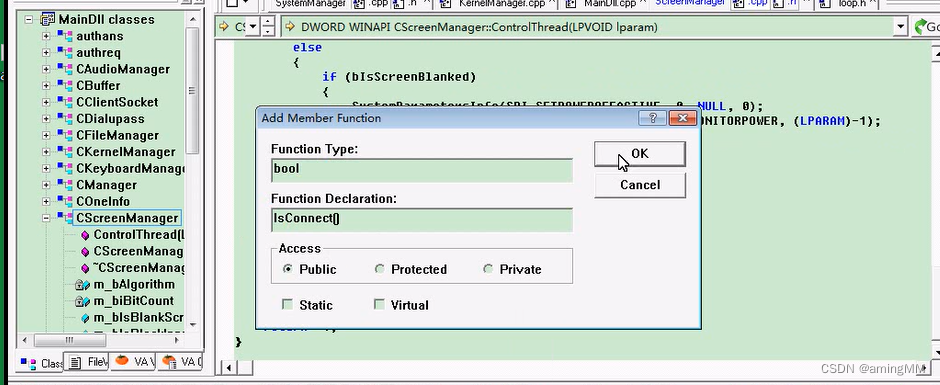Image resolution: width=940 pixels, height=385 pixels.
Task: Select the CScreenManager constructor tree item
Action: click(x=138, y=251)
